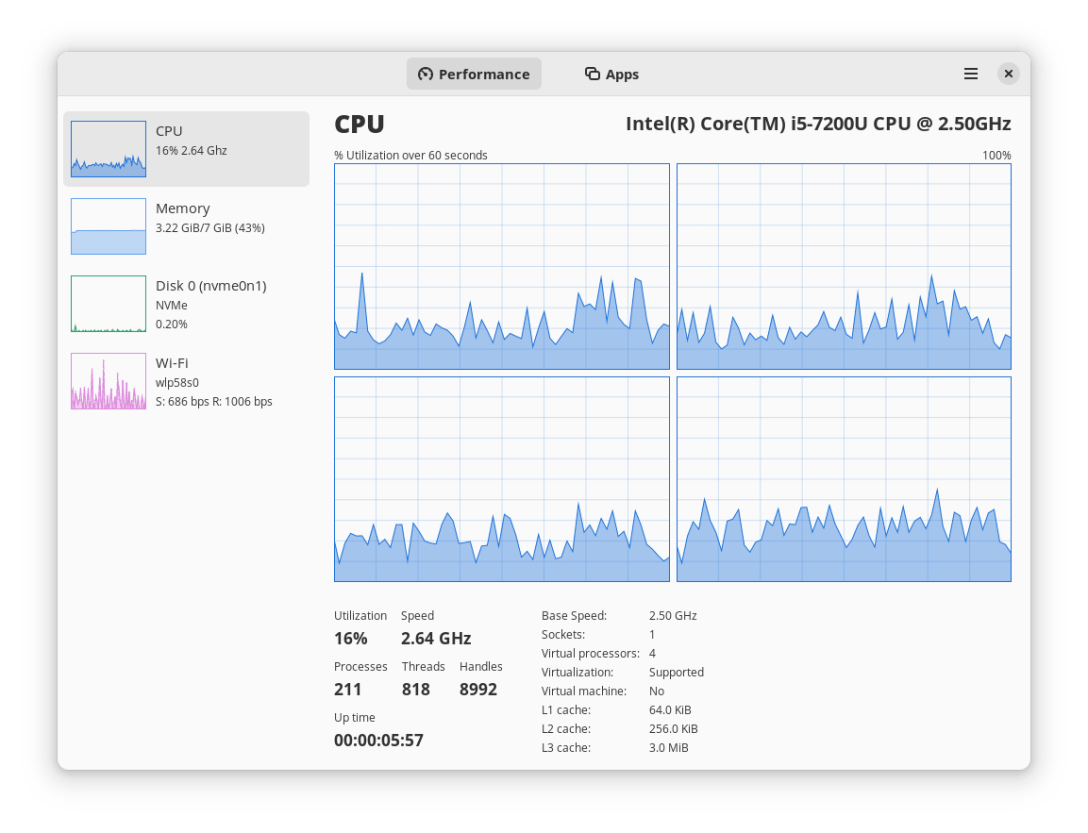Click the 8992 handles value

coord(478,689)
